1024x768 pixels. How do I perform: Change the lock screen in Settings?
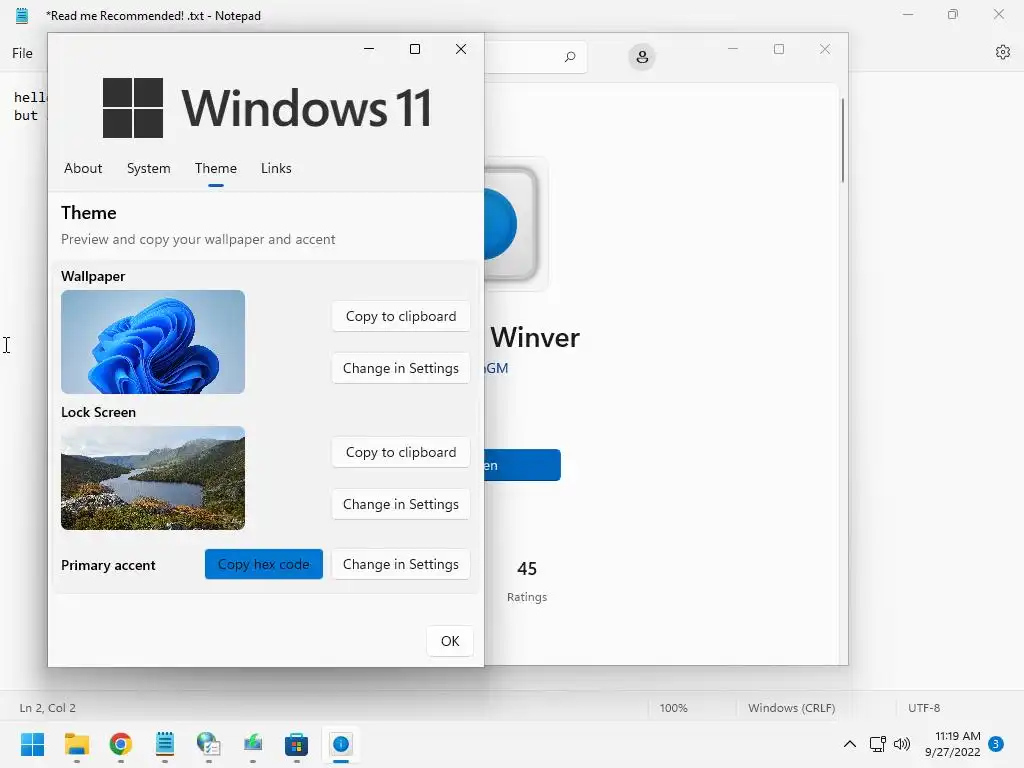click(401, 504)
